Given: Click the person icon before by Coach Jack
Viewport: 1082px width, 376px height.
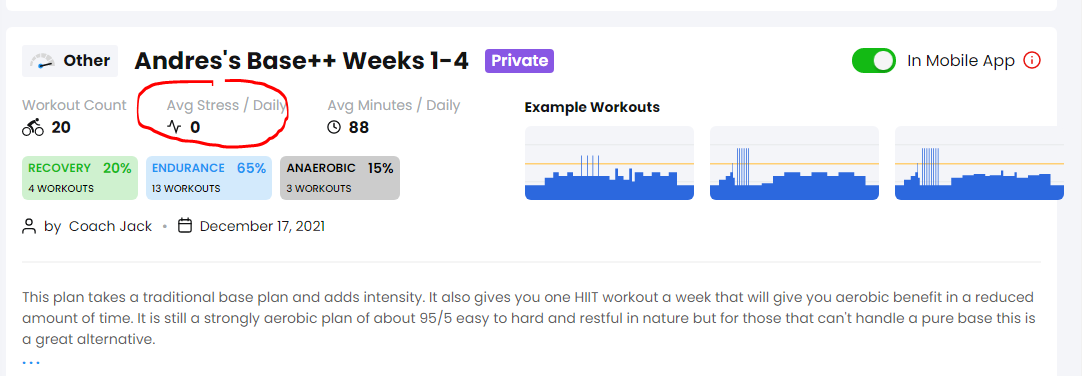Looking at the screenshot, I should [29, 226].
